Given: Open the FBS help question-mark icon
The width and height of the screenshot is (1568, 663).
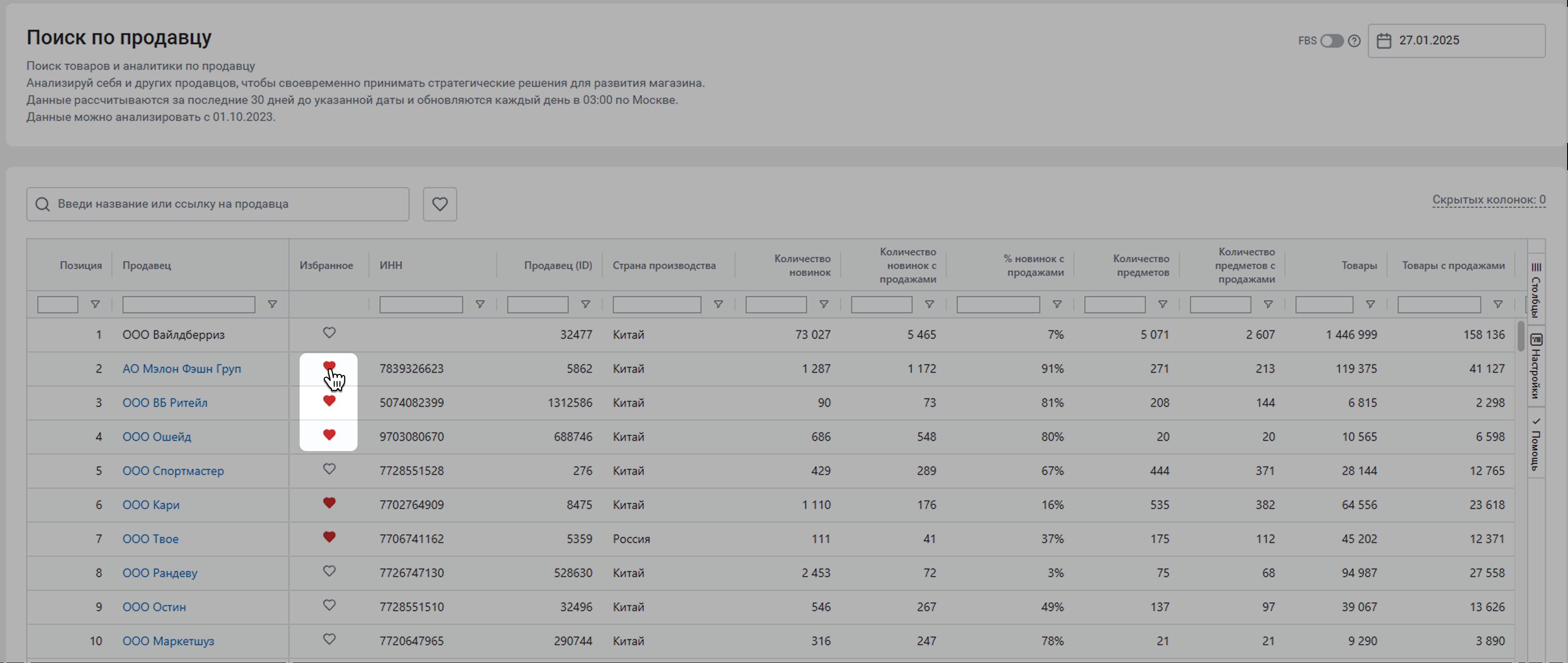Looking at the screenshot, I should (1354, 41).
